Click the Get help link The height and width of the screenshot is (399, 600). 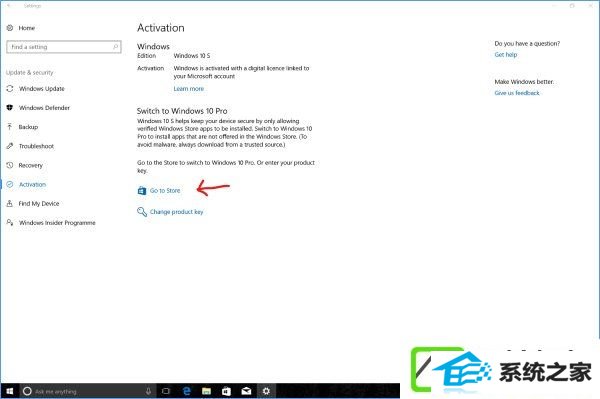point(505,55)
